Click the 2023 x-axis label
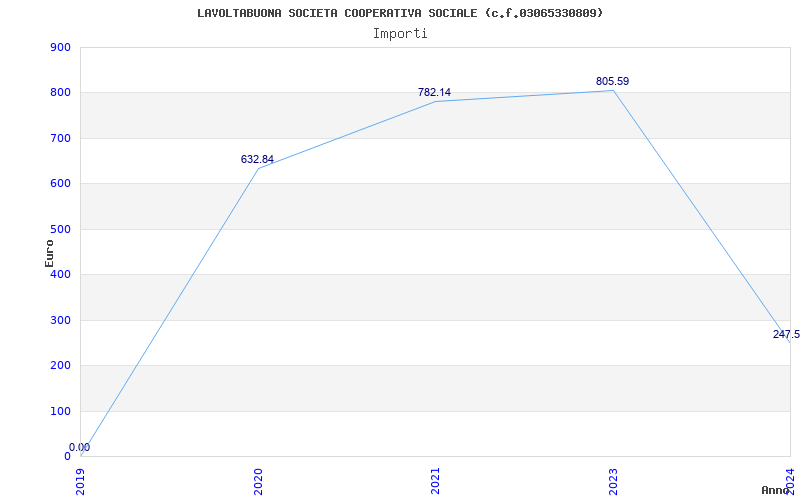 tap(613, 481)
